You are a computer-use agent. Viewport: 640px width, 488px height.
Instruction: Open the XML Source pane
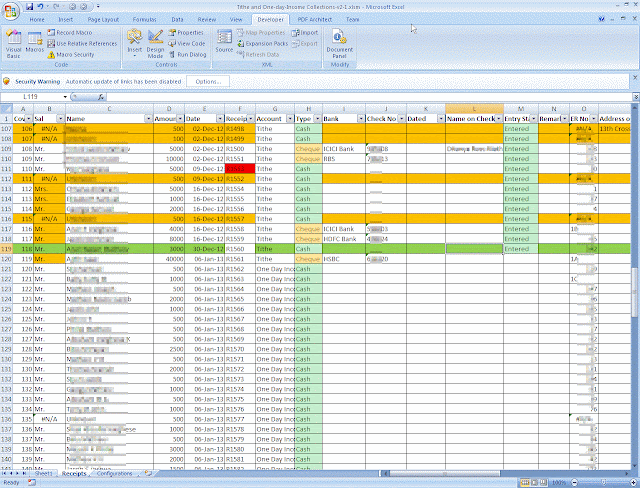[224, 42]
